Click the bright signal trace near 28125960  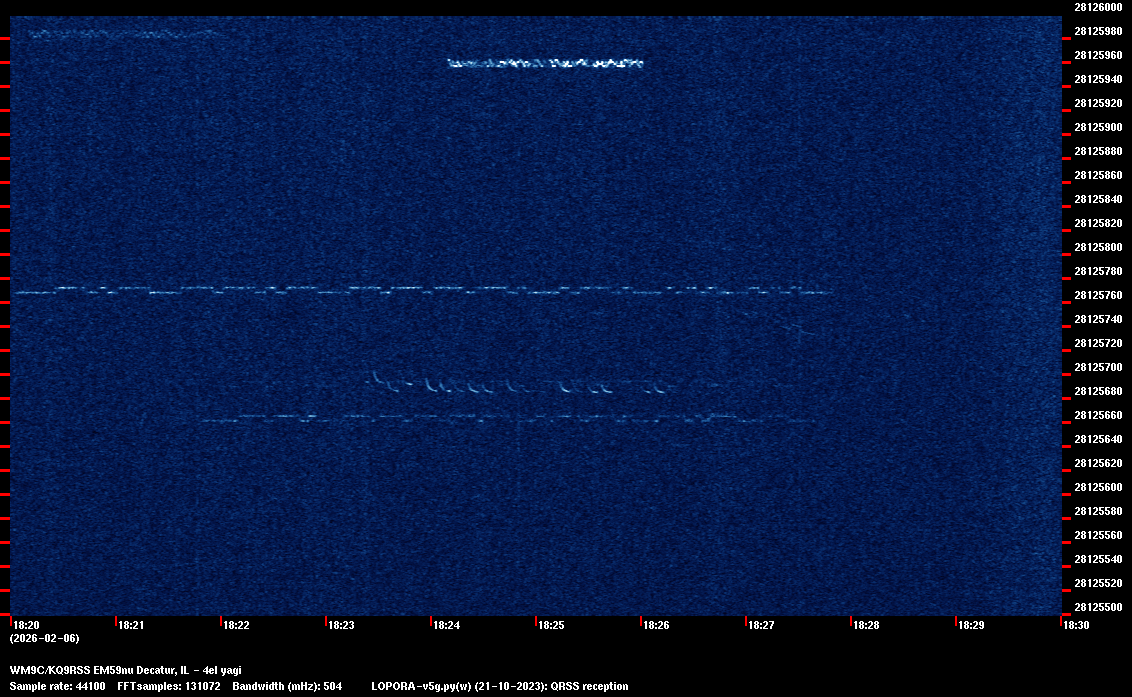545,63
